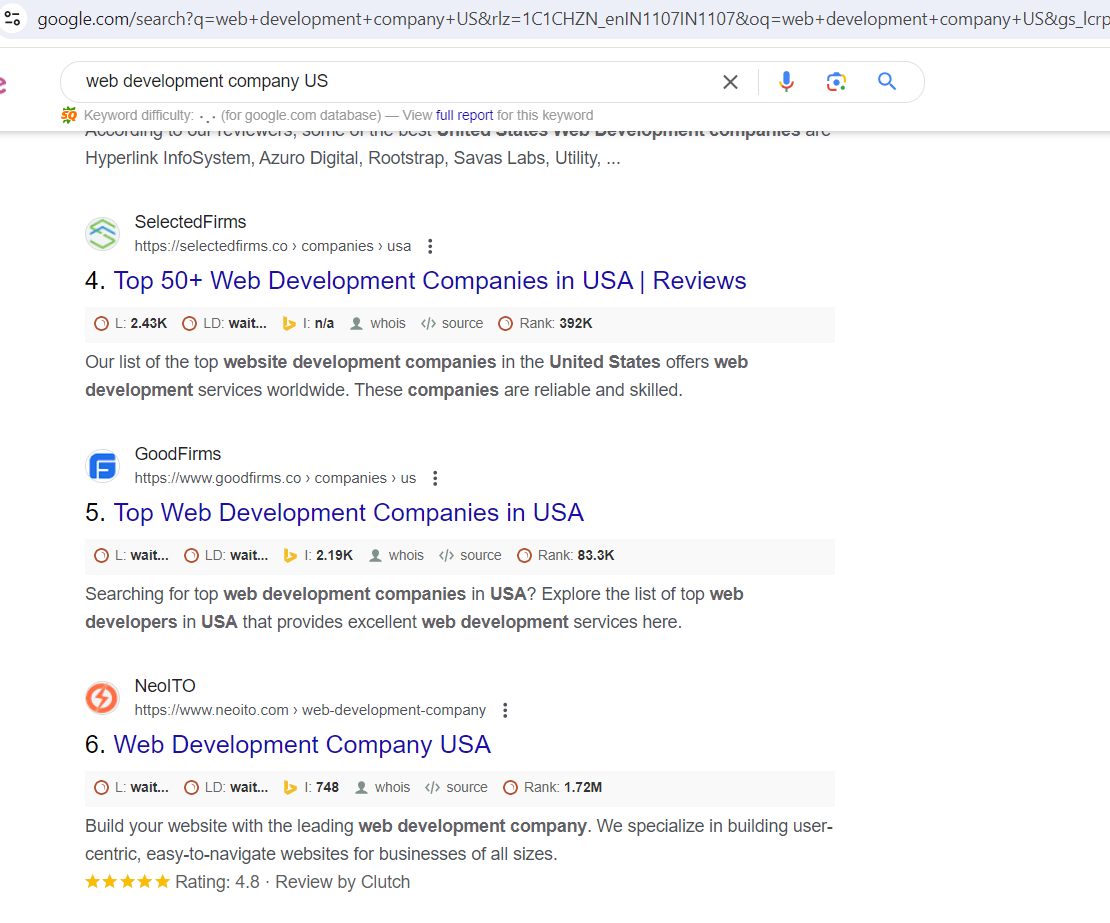Click the blue search magnifier icon
The width and height of the screenshot is (1110, 923).
pos(887,82)
